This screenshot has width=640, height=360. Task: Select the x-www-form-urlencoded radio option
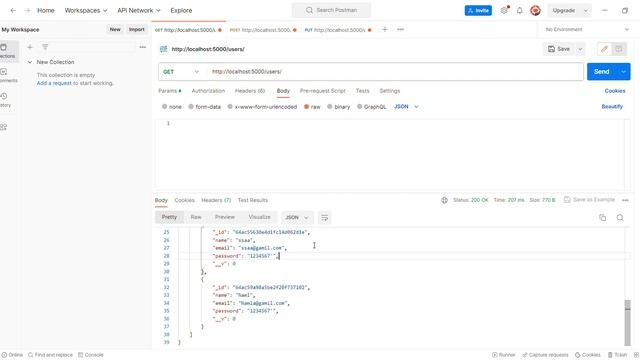[x=230, y=107]
